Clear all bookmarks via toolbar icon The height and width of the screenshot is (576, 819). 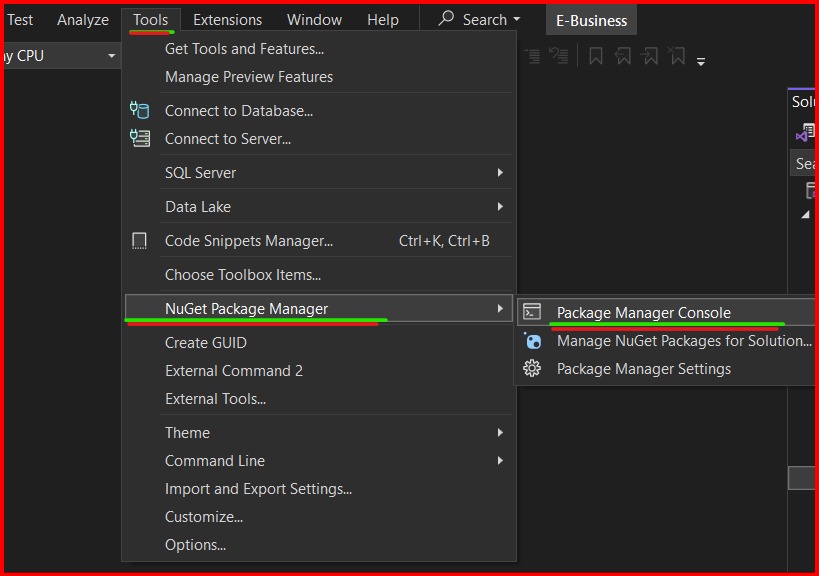tap(676, 57)
